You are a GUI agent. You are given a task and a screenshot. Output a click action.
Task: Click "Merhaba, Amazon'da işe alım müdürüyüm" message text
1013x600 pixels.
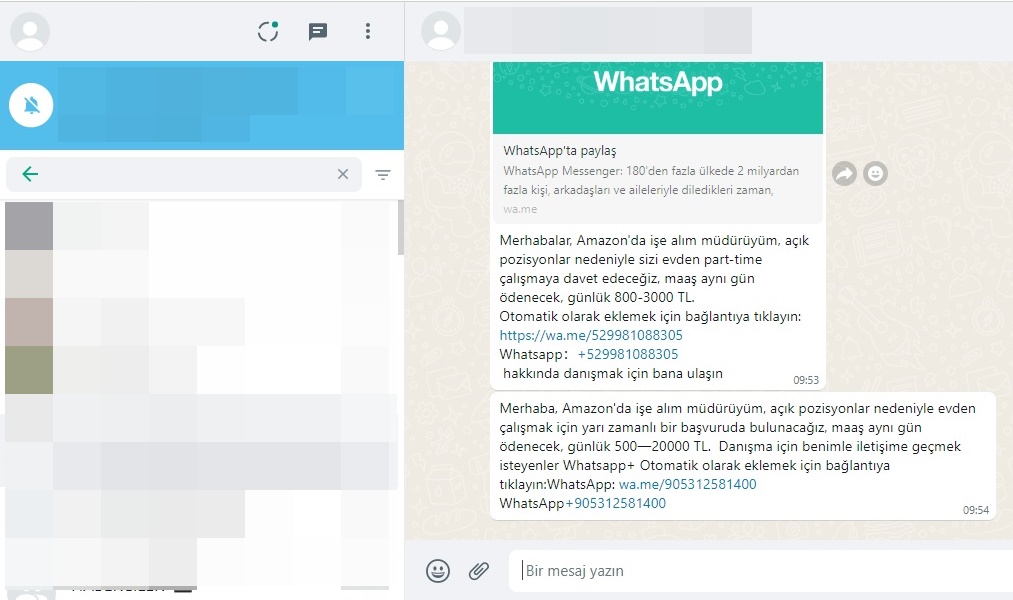pos(631,408)
